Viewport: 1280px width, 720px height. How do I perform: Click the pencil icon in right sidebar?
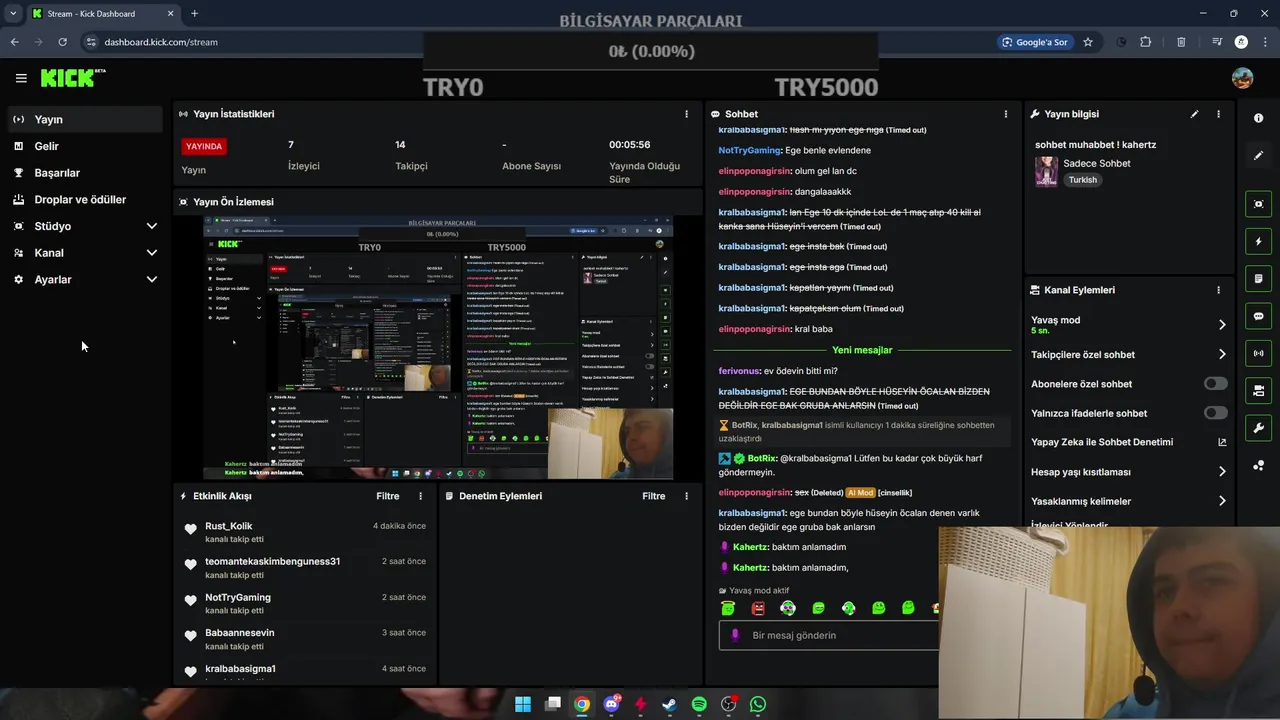pos(1258,156)
